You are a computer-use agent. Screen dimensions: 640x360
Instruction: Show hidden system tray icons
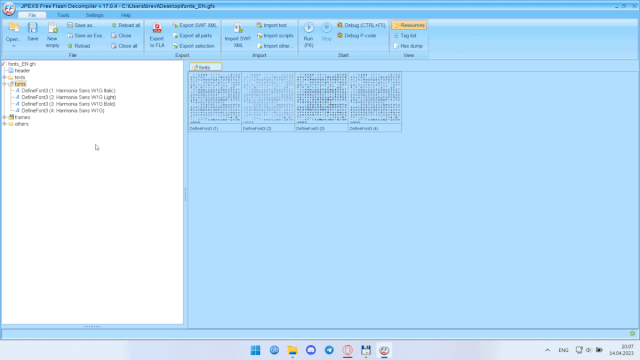click(547, 350)
